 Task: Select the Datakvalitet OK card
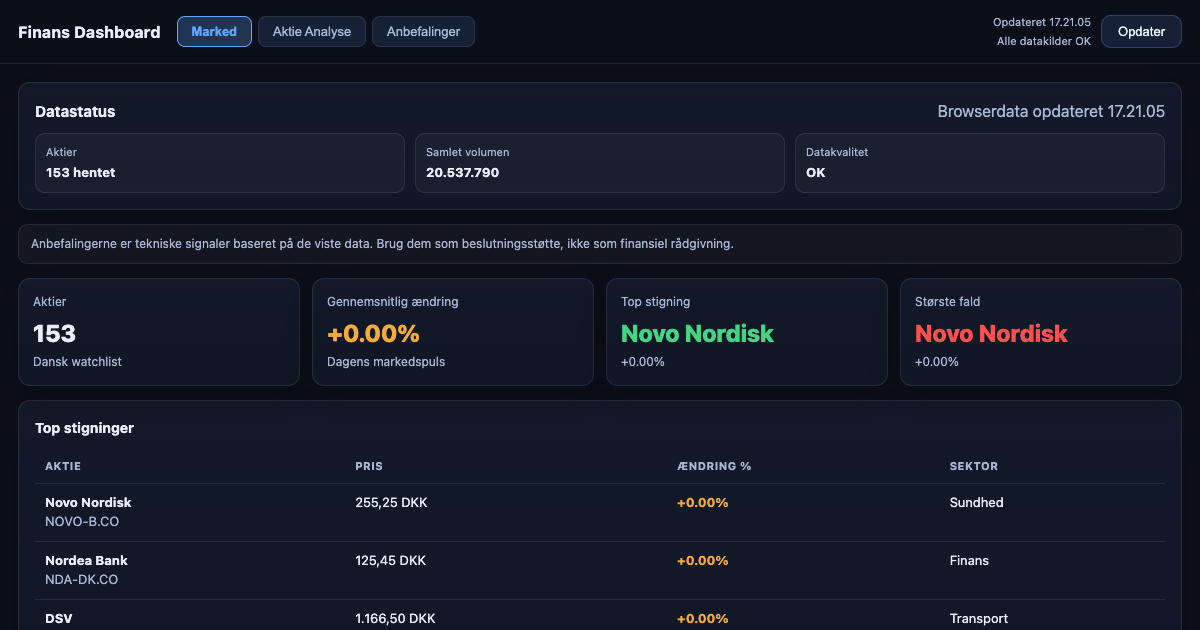point(980,163)
